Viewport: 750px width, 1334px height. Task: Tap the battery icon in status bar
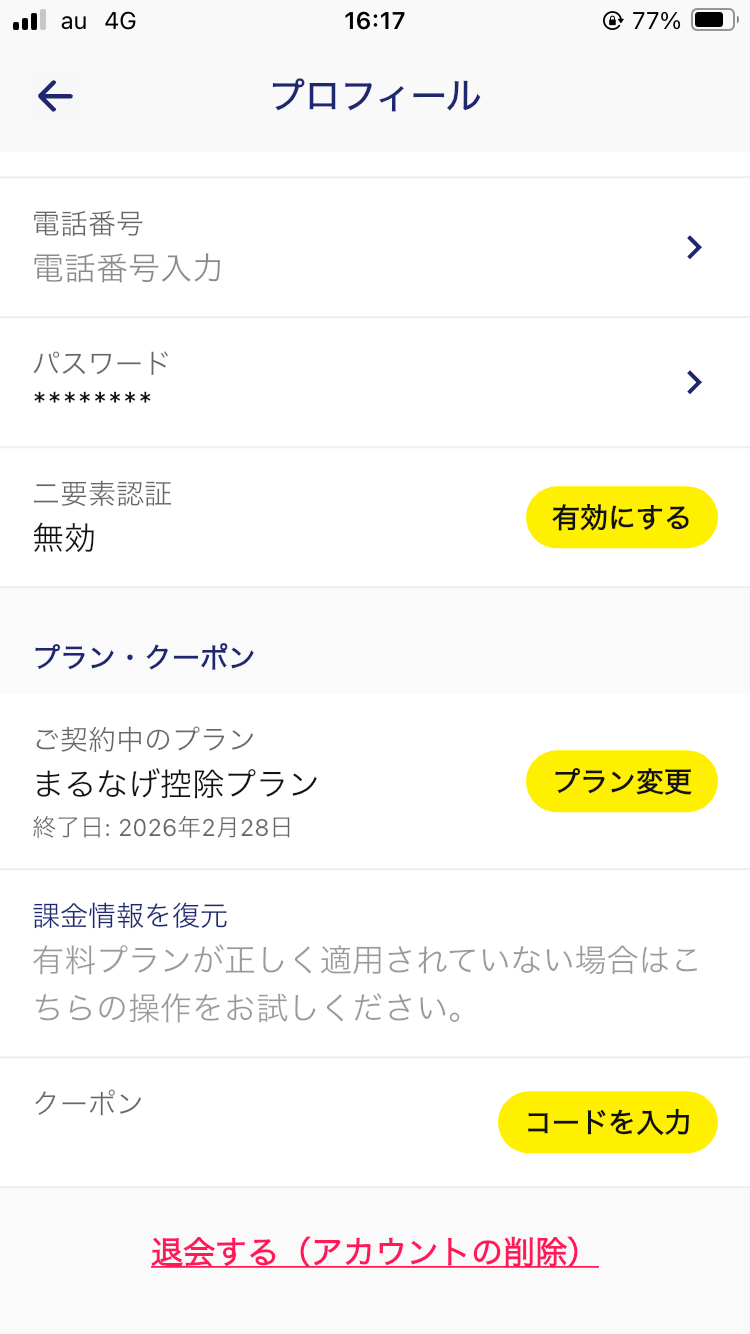tap(714, 20)
